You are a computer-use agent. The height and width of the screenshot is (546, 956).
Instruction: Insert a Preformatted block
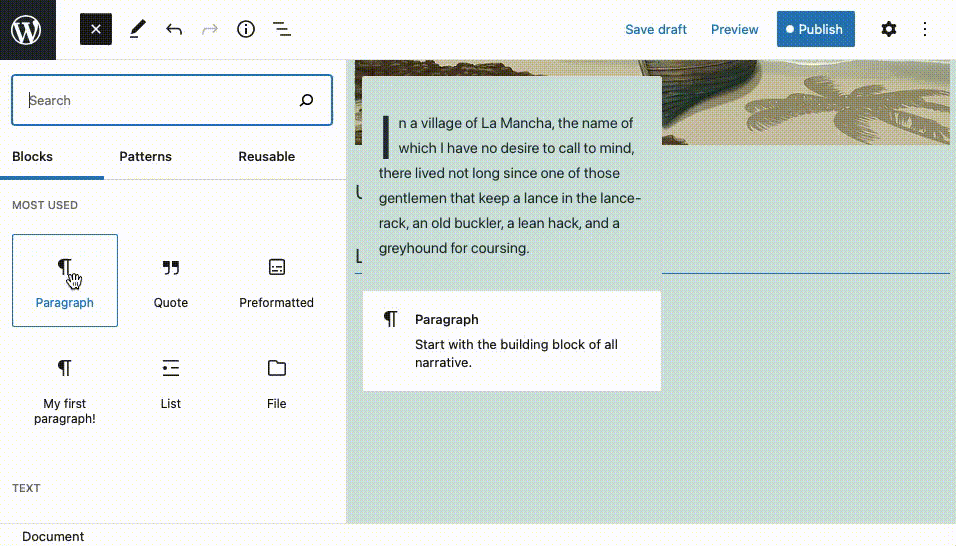(276, 280)
